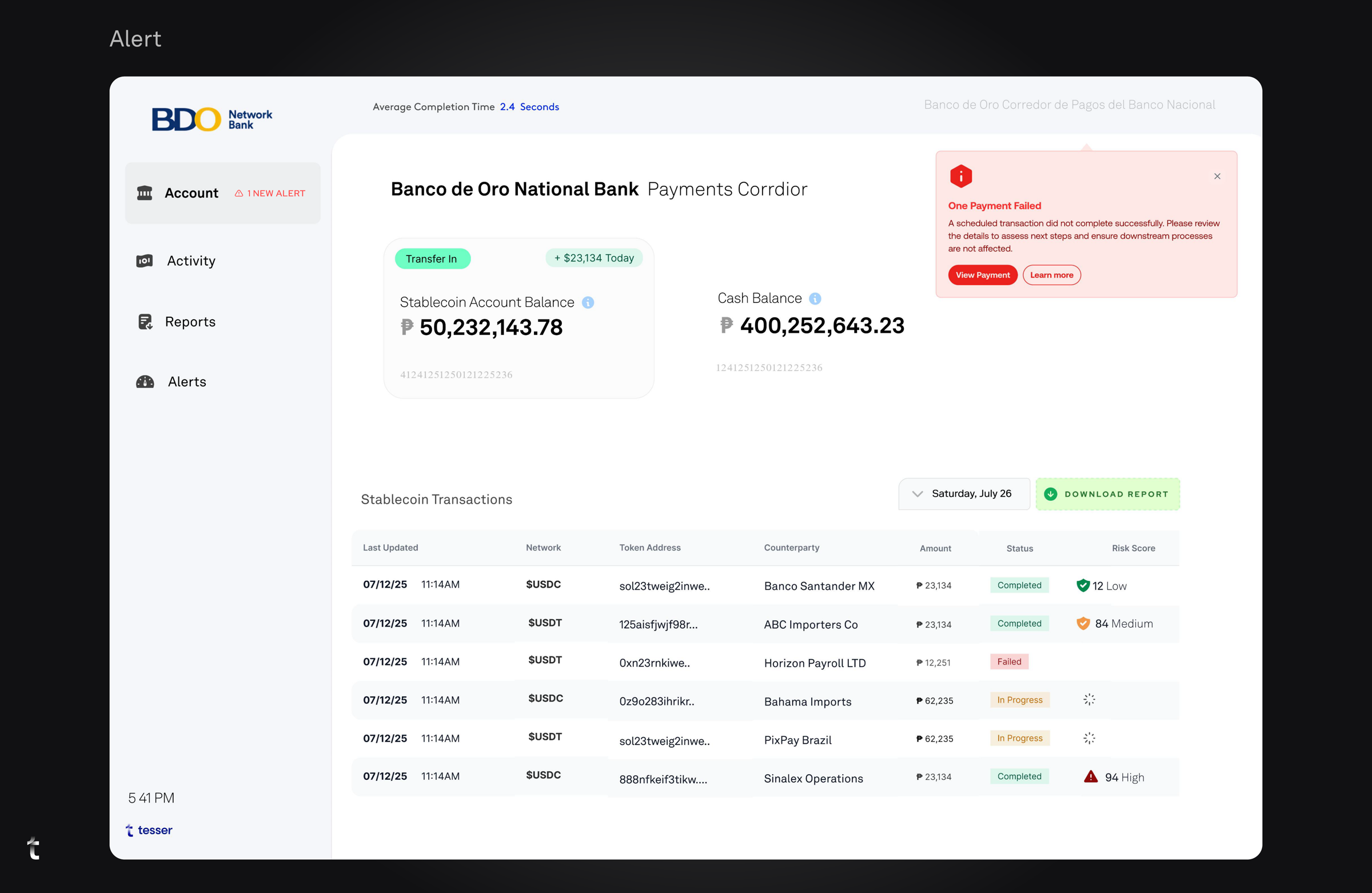Screen dimensions: 1372x893
Task: Click the Reports document icon
Action: pyautogui.click(x=145, y=322)
